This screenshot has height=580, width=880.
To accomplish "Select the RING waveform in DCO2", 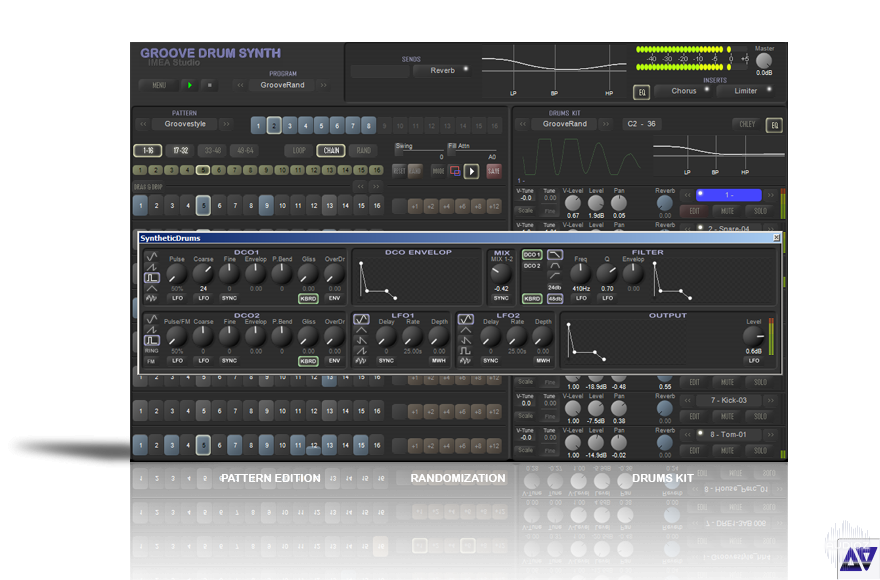I will pos(152,351).
